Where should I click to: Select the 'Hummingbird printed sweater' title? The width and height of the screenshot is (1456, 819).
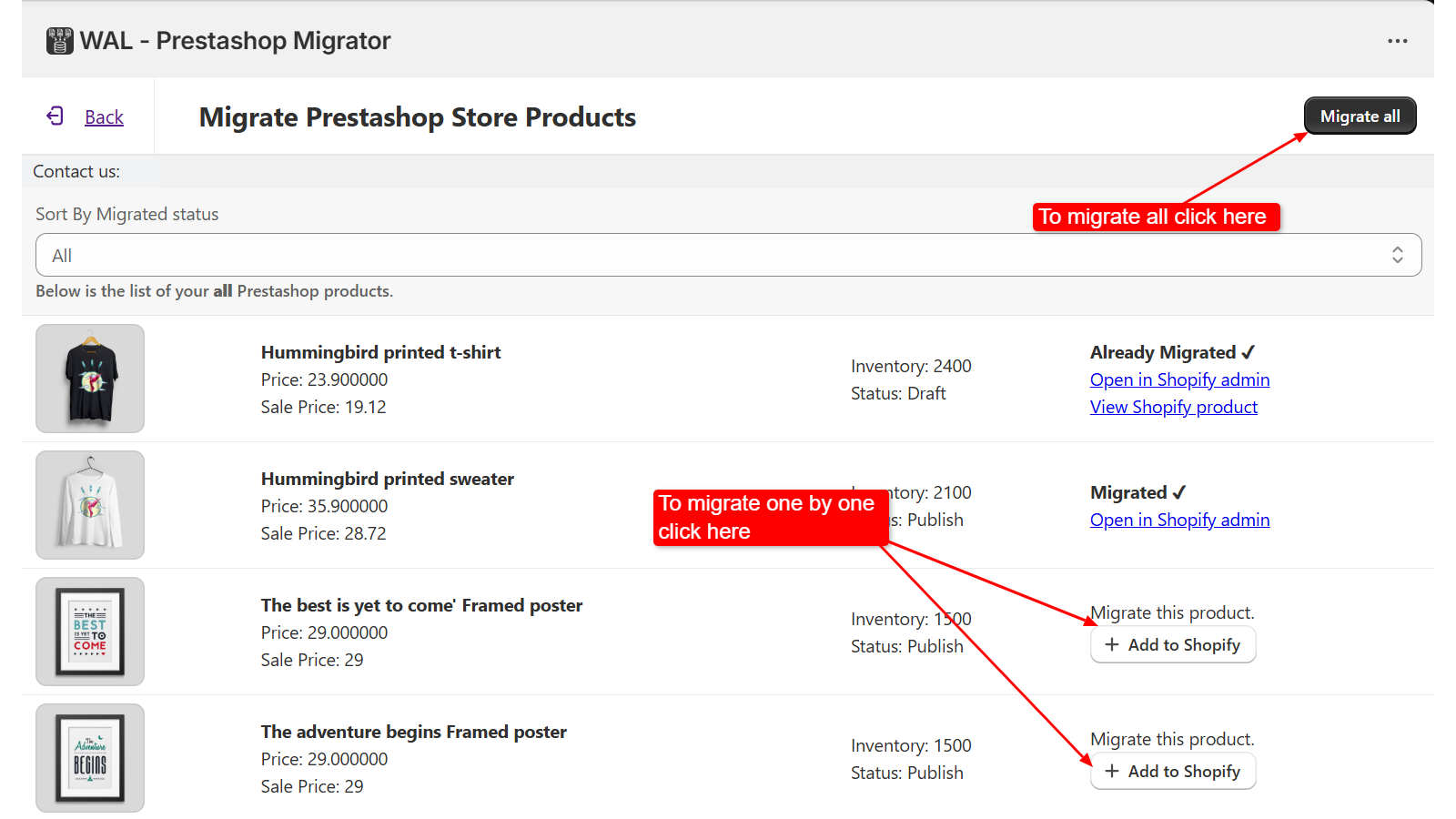(388, 479)
